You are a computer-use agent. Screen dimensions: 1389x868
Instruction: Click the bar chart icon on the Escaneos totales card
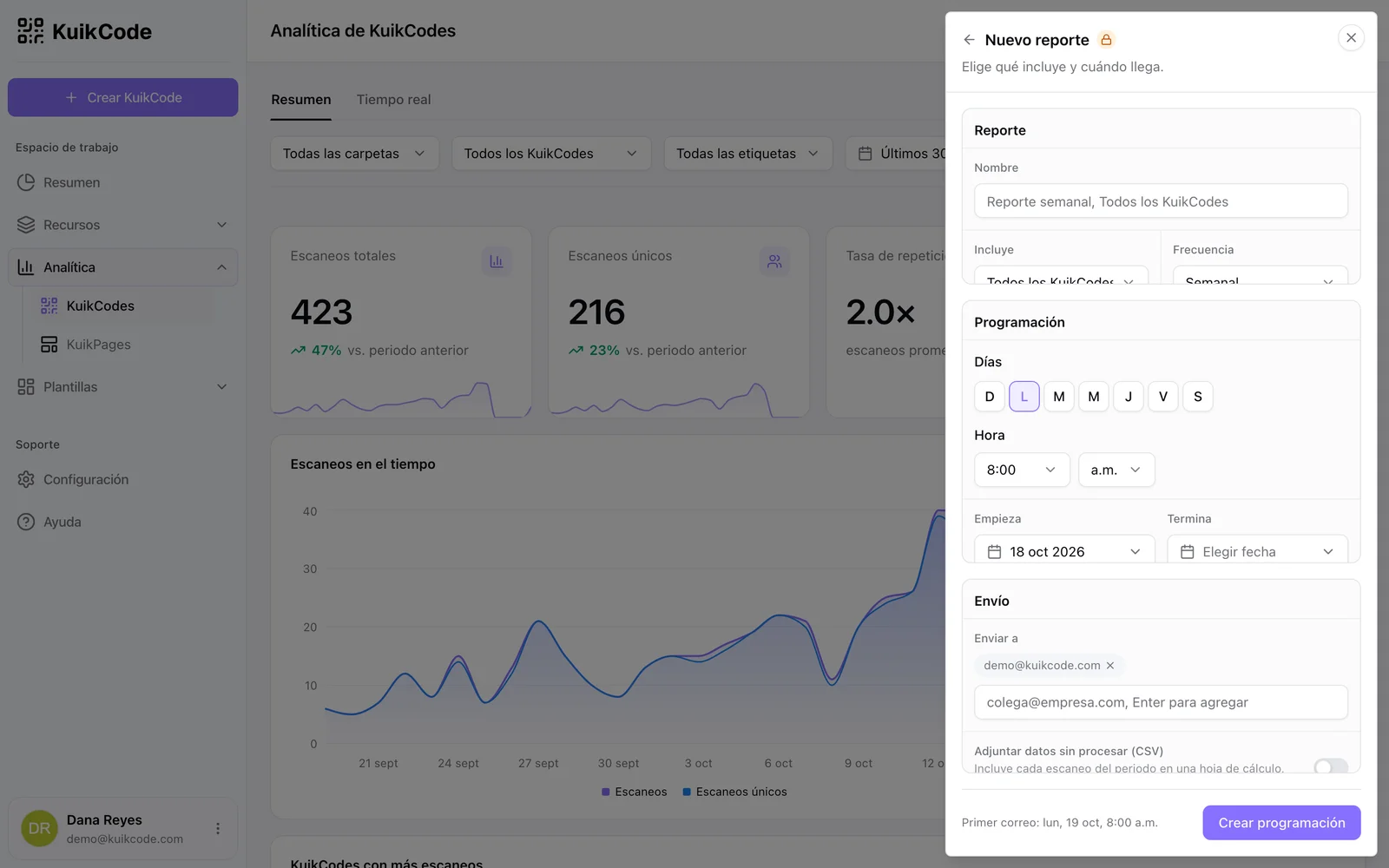click(497, 261)
